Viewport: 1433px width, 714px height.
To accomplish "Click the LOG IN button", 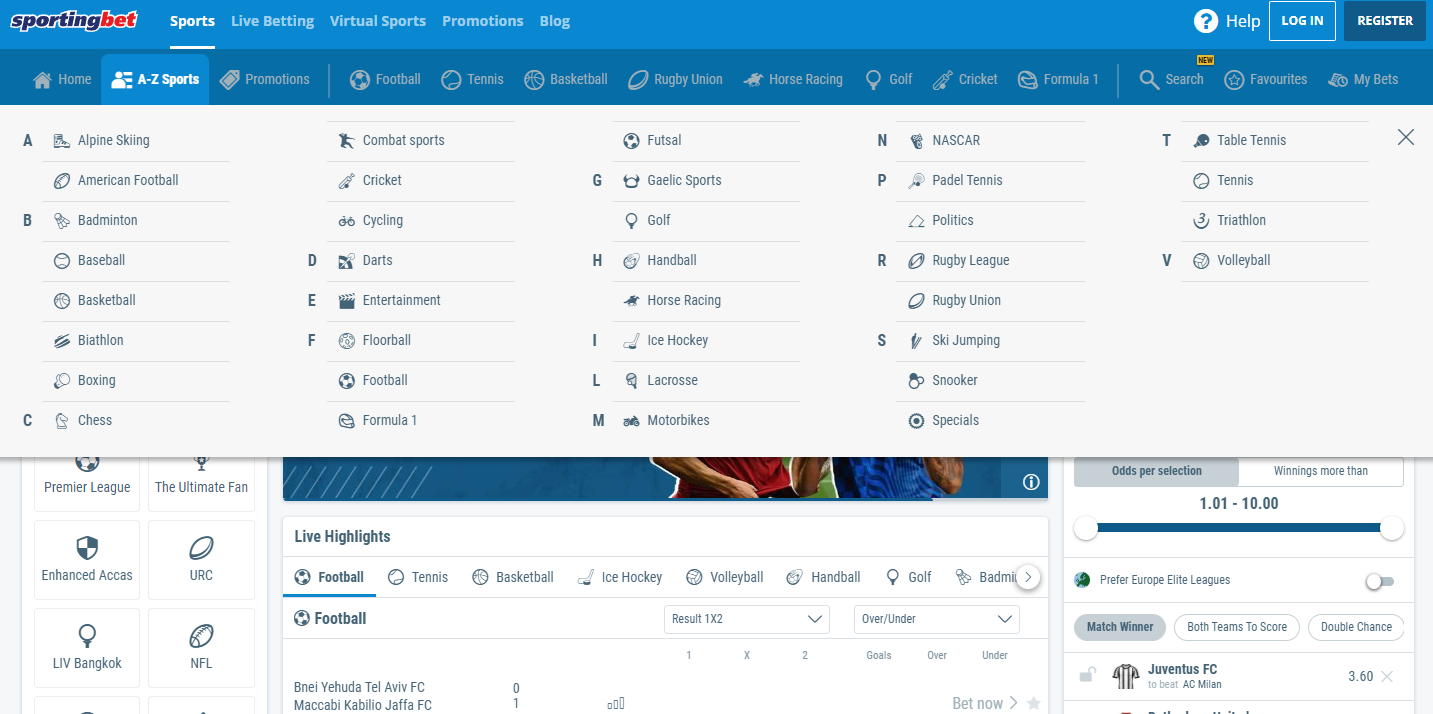I will [1302, 20].
